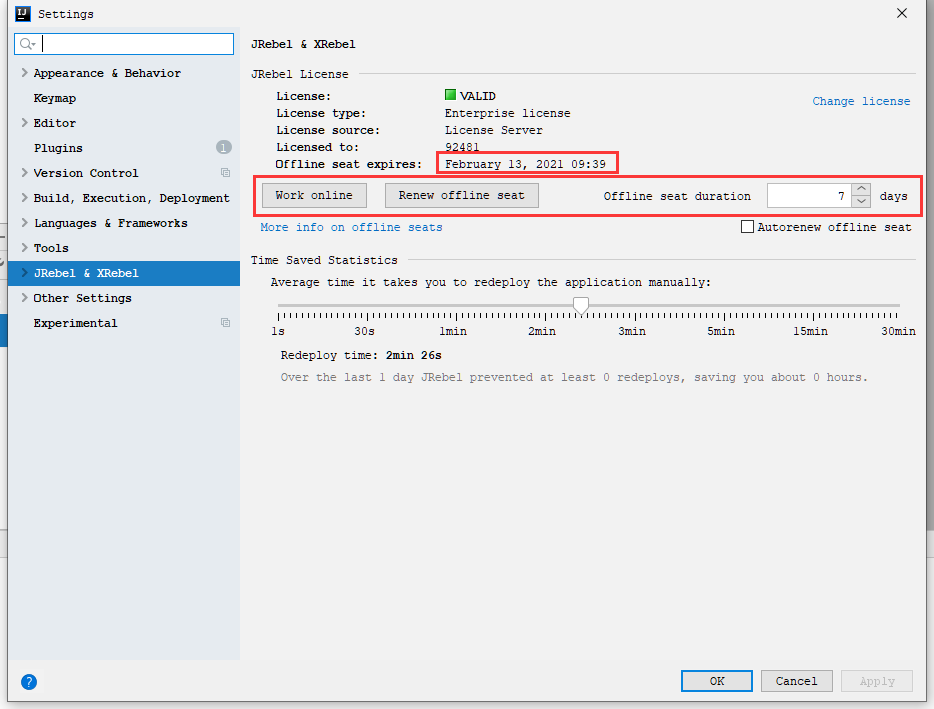Open the Change license link
Image resolution: width=934 pixels, height=709 pixels.
[861, 101]
